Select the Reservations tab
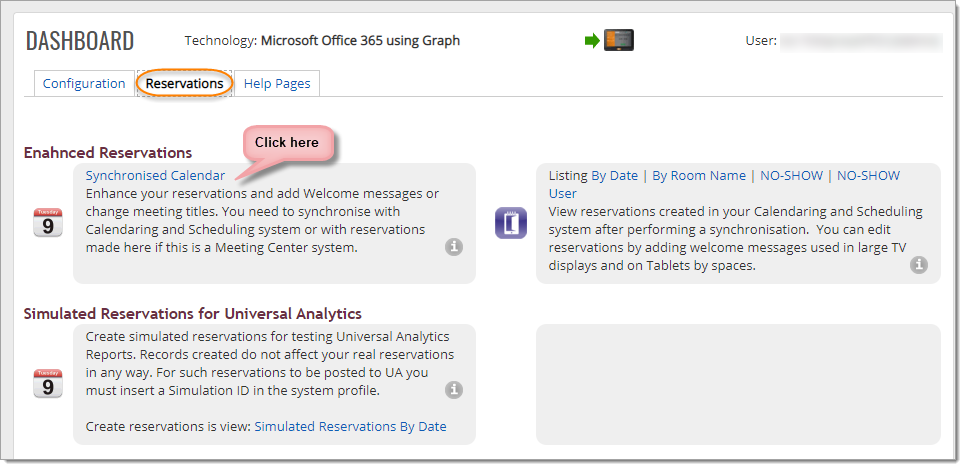 point(184,84)
